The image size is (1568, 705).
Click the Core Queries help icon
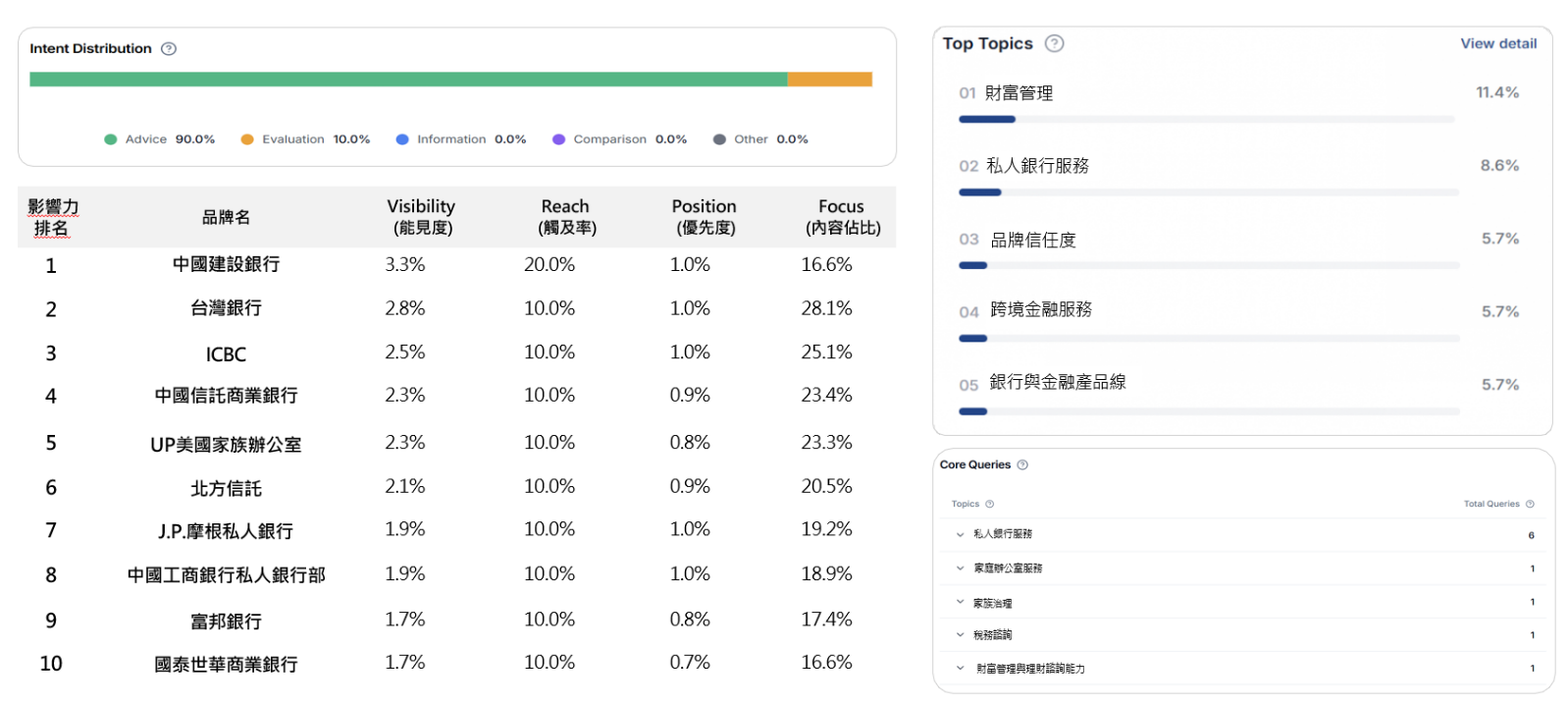coord(1022,465)
